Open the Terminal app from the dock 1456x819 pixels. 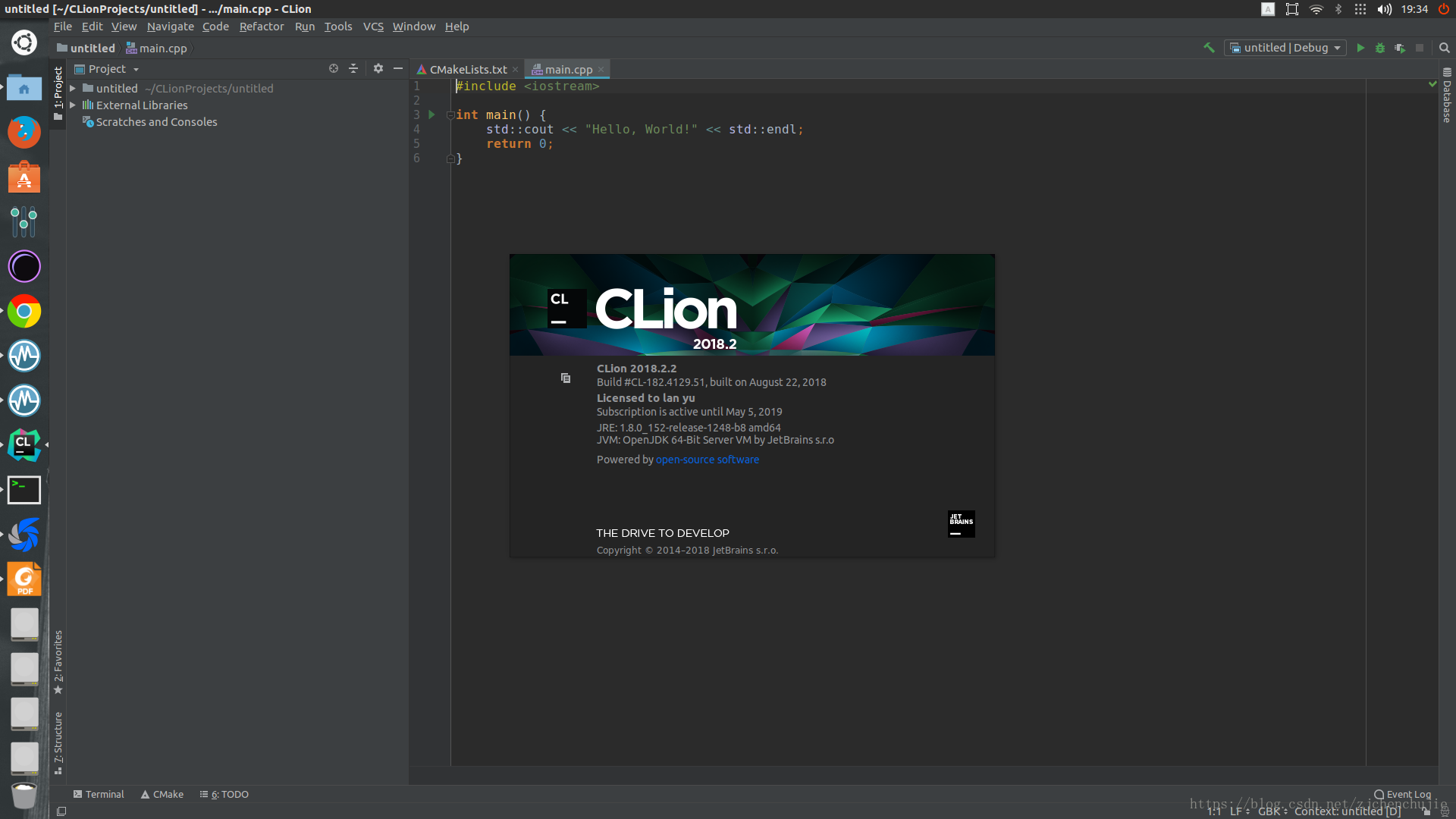(24, 490)
